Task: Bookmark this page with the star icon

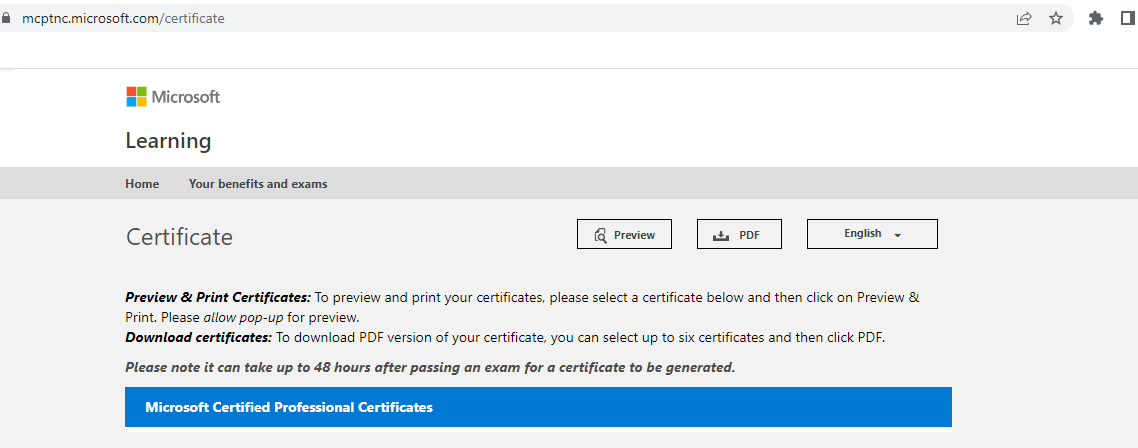Action: tap(1056, 19)
